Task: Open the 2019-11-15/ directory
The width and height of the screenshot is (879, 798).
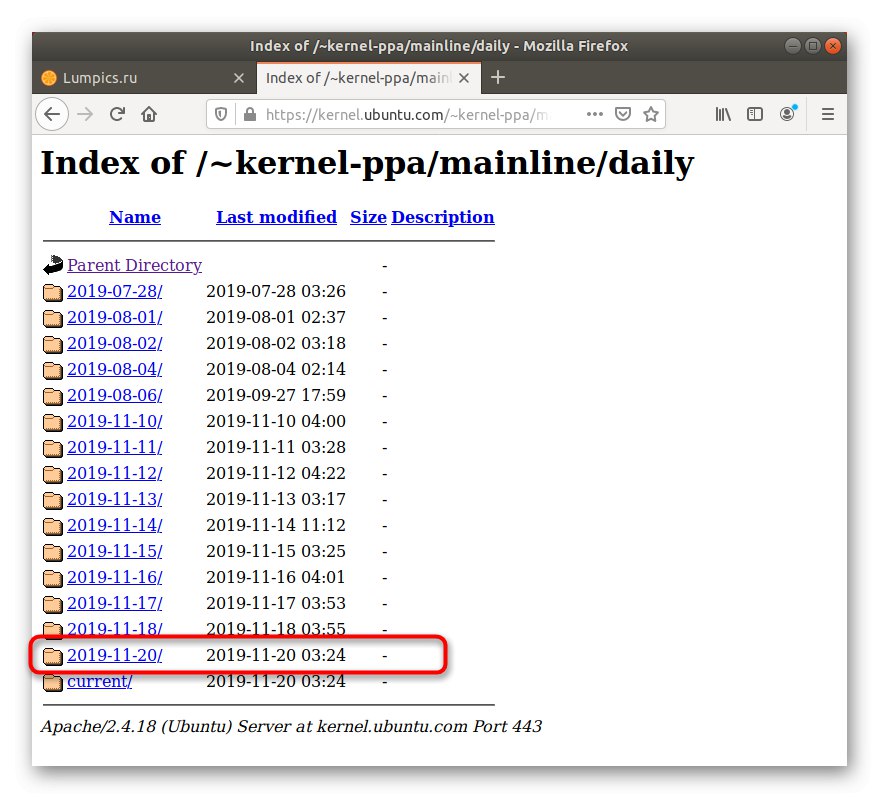Action: coord(114,551)
